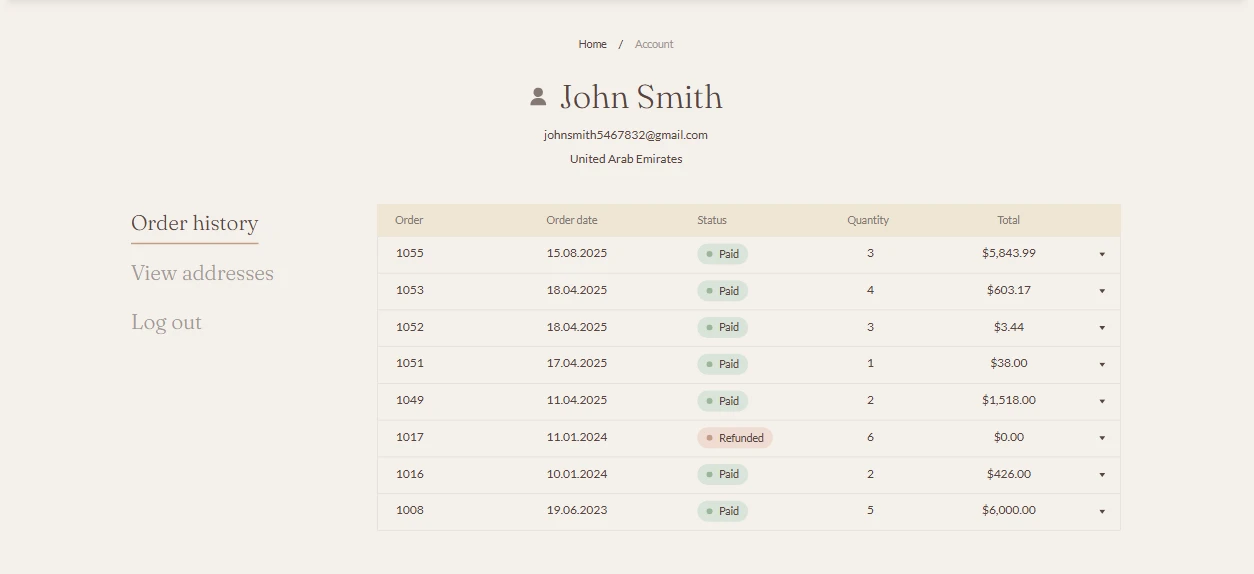Click the total $3.44
This screenshot has height=574, width=1254.
tap(1009, 327)
